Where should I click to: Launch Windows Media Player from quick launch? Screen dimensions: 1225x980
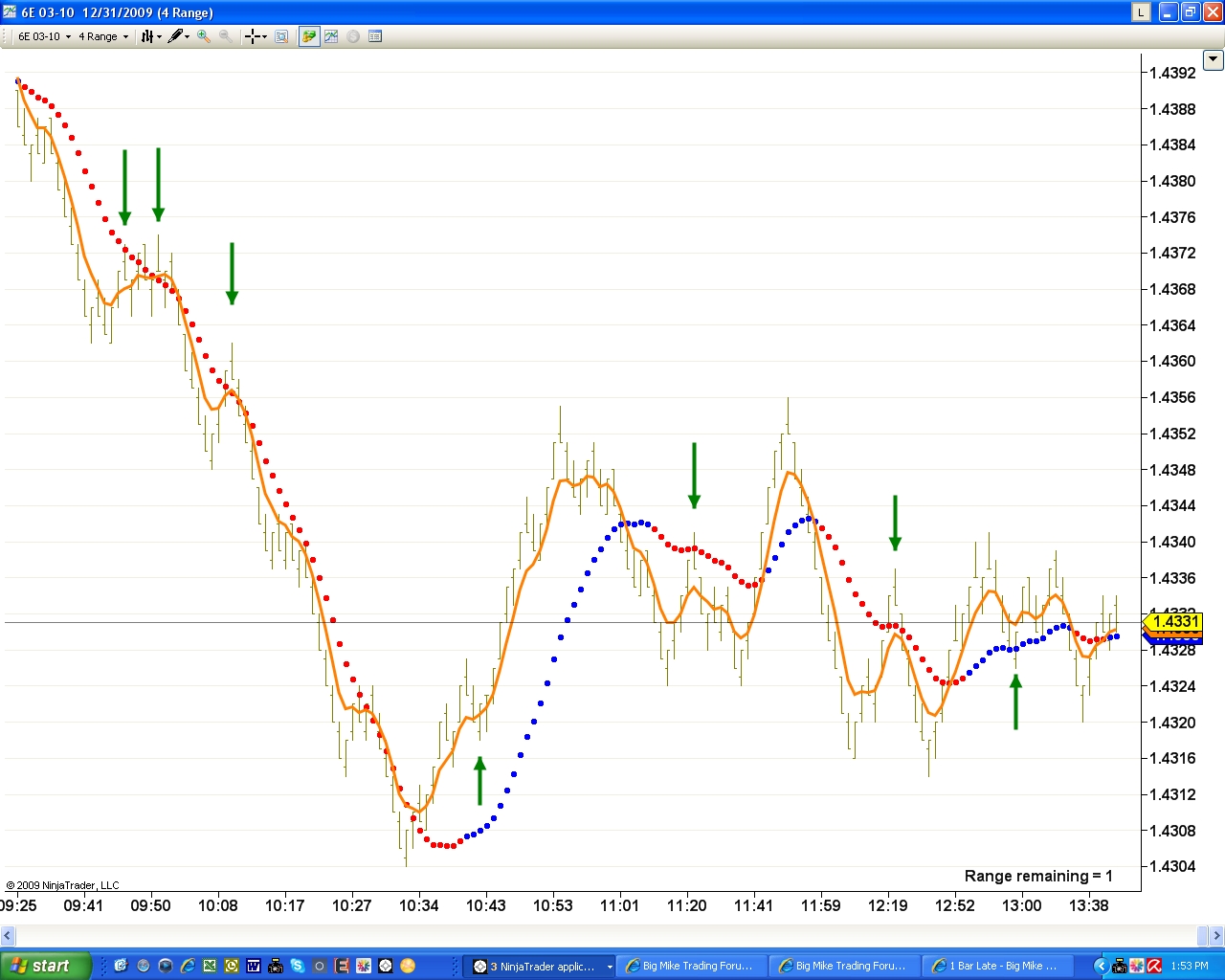[166, 966]
